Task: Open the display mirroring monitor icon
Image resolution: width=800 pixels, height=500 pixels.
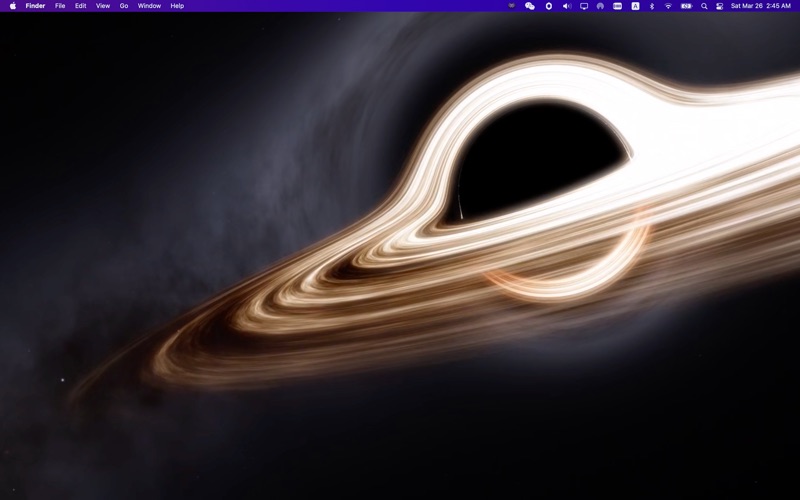Action: tap(584, 6)
